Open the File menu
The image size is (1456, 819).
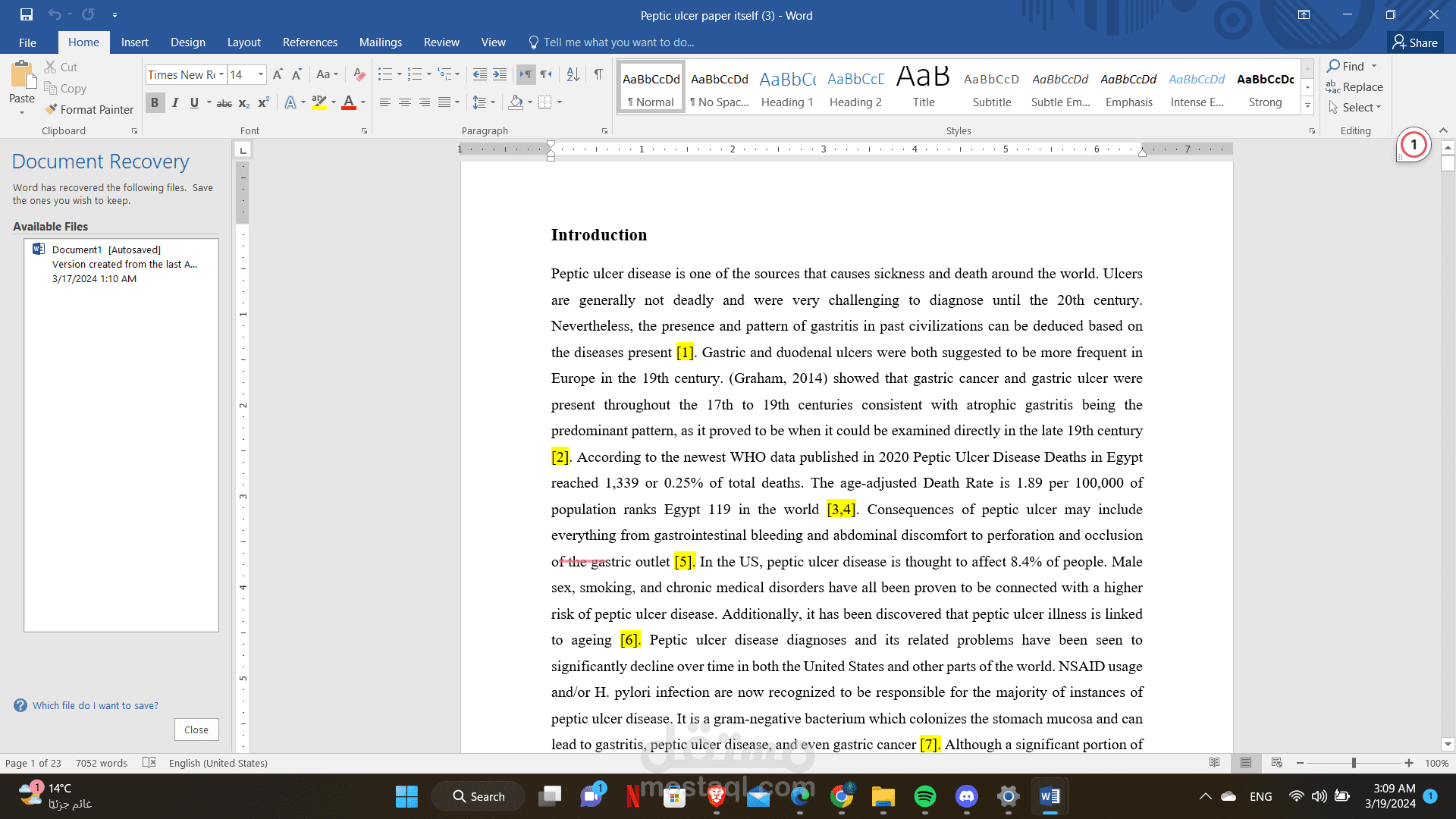coord(27,42)
